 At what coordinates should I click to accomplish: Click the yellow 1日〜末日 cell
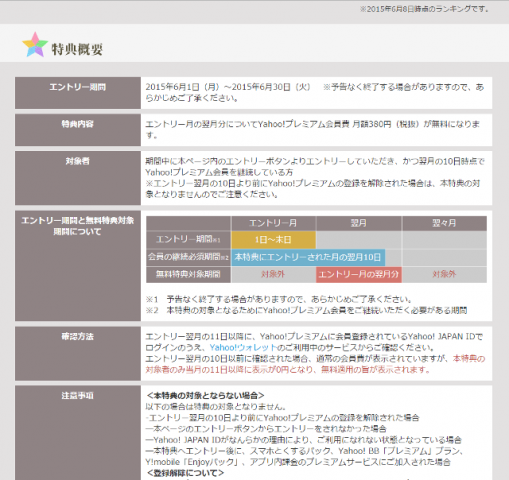point(273,240)
